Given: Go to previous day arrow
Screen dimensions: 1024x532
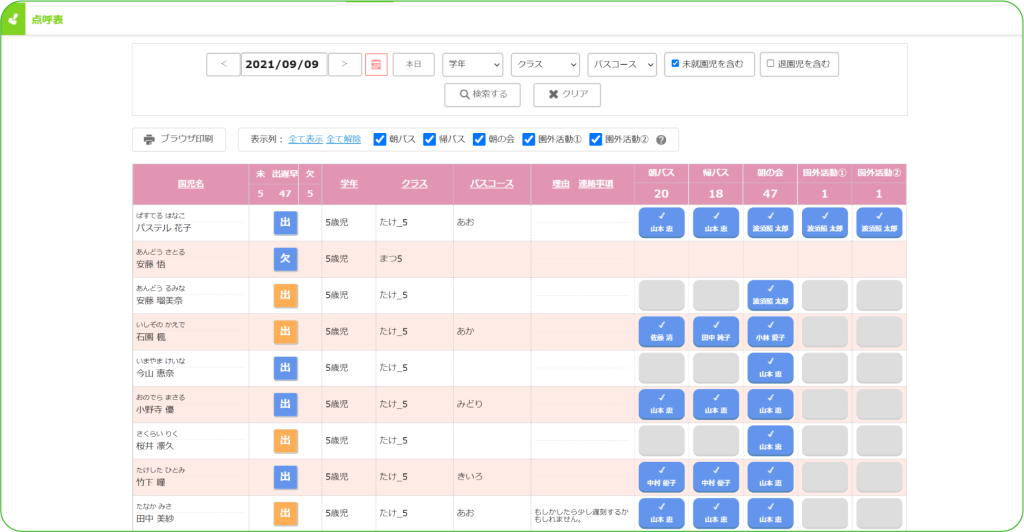Looking at the screenshot, I should click(x=223, y=64).
